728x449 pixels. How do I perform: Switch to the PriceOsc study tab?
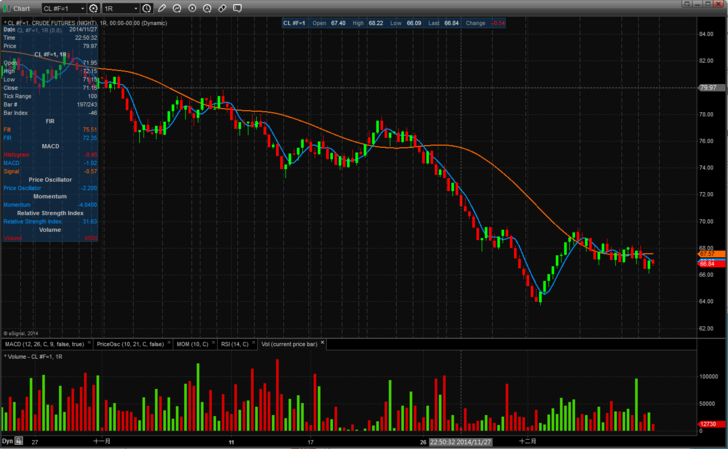pyautogui.click(x=131, y=344)
